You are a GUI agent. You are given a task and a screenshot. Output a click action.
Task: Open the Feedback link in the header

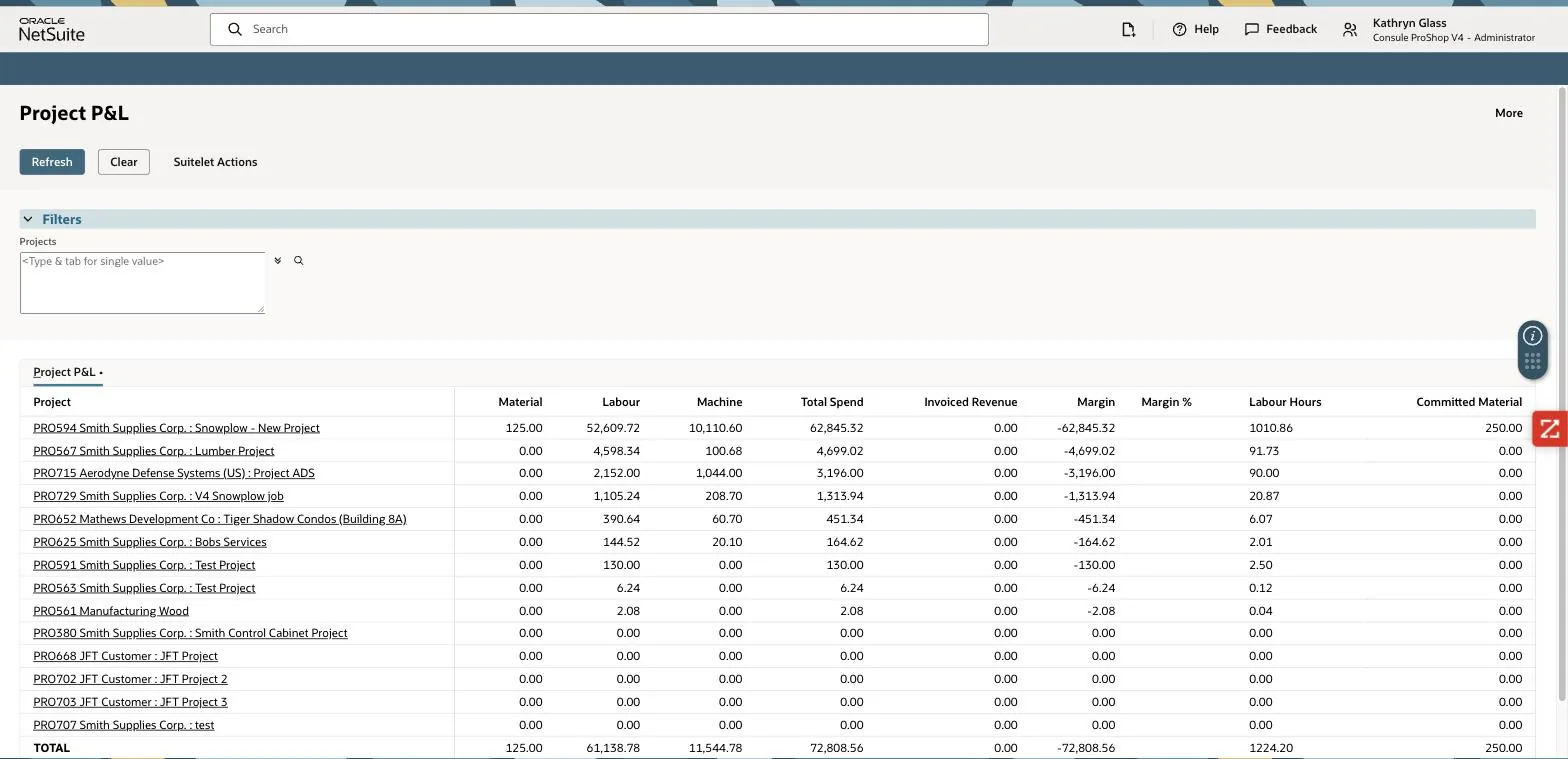[1291, 29]
